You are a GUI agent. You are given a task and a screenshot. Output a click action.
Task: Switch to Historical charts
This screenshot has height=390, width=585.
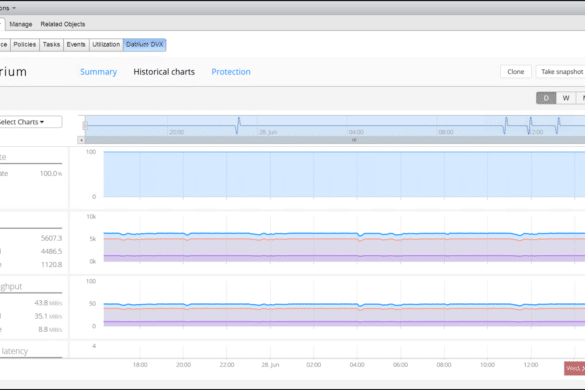(164, 72)
